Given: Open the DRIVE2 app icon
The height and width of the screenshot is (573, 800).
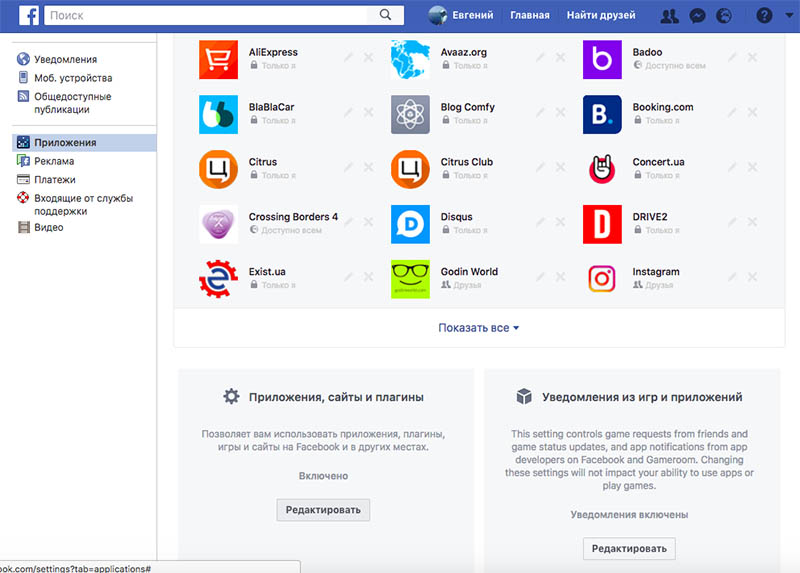Looking at the screenshot, I should tap(602, 224).
